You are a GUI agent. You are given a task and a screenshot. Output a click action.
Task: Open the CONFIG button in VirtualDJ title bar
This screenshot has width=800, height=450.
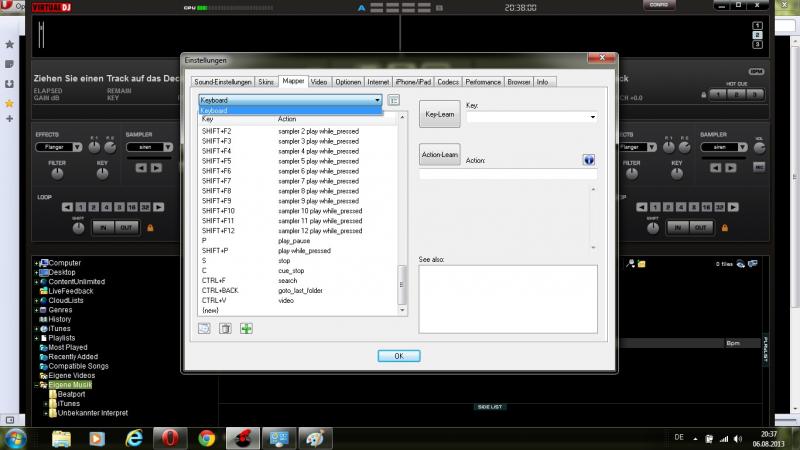coord(659,5)
